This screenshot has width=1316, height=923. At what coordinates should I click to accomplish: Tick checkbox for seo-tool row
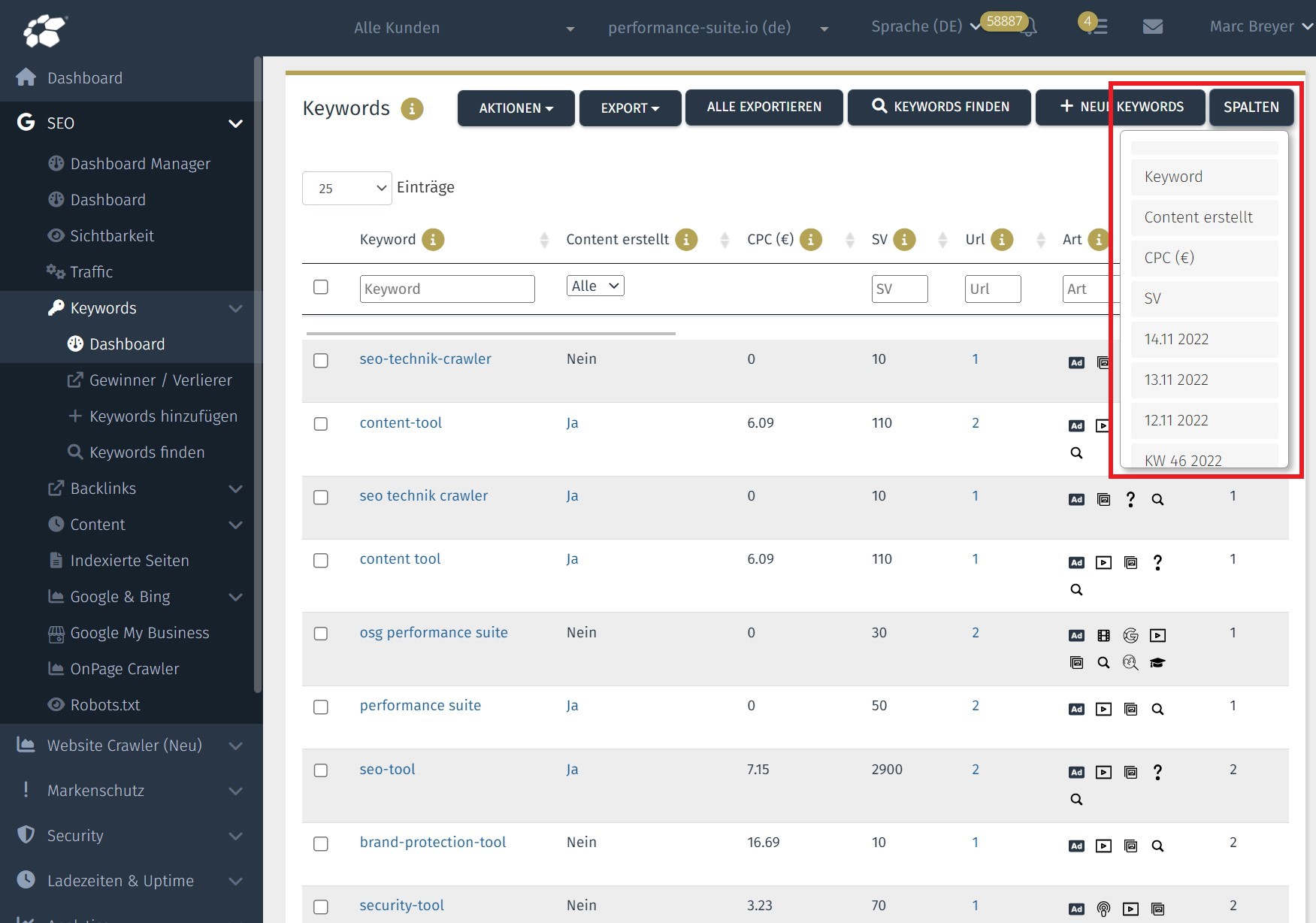[x=321, y=770]
